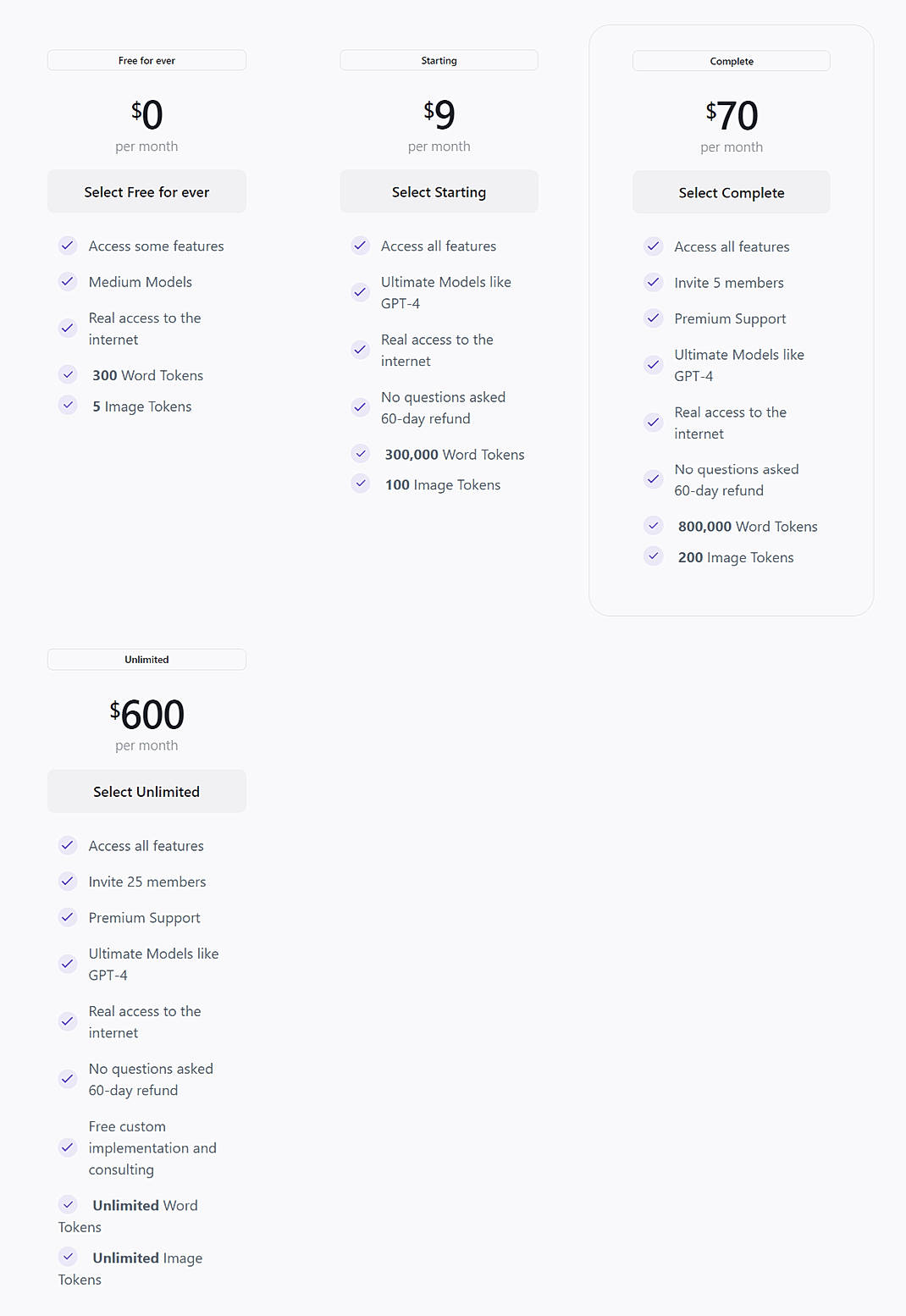
Task: Click the checkmark beside Ultimate Models like GPT-4 in Starting
Action: coord(360,292)
